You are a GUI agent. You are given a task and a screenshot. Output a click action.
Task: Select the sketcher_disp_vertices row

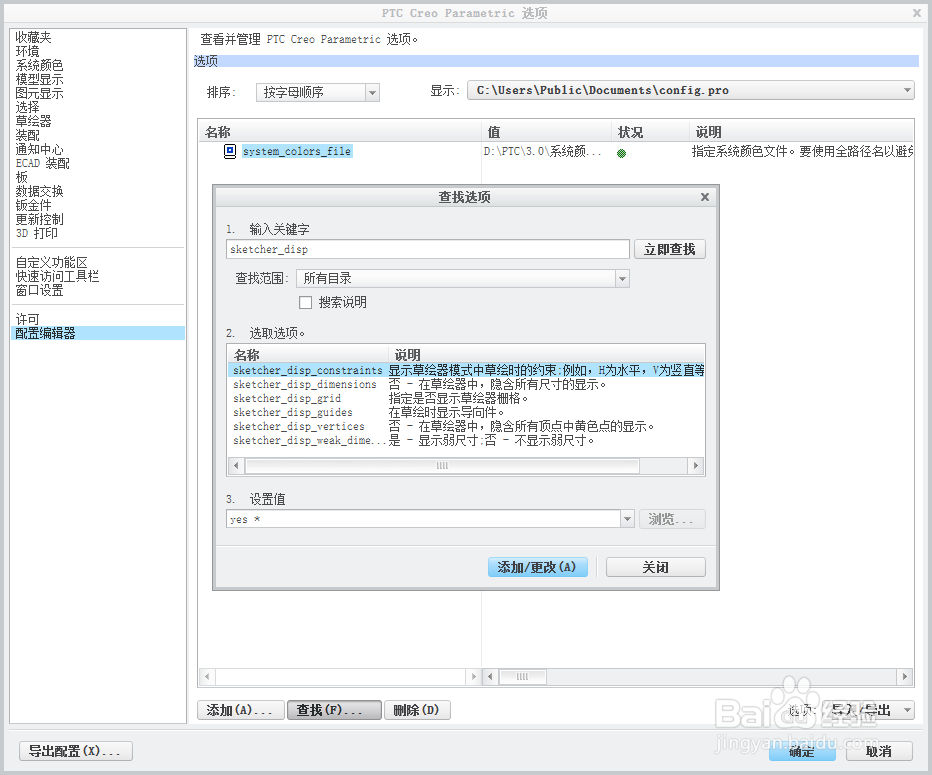tap(467, 427)
